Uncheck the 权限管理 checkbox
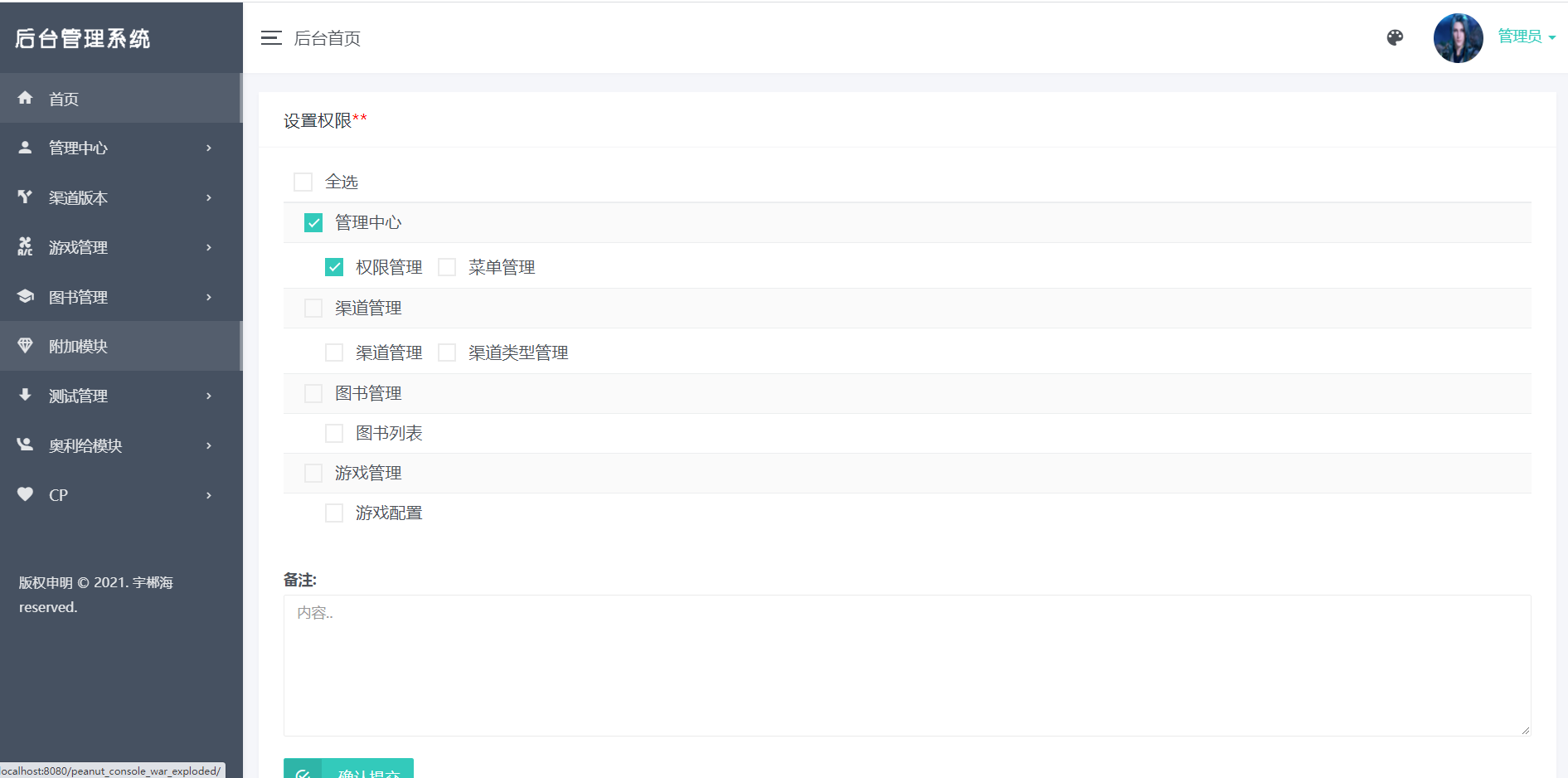Viewport: 1568px width, 778px height. (334, 267)
